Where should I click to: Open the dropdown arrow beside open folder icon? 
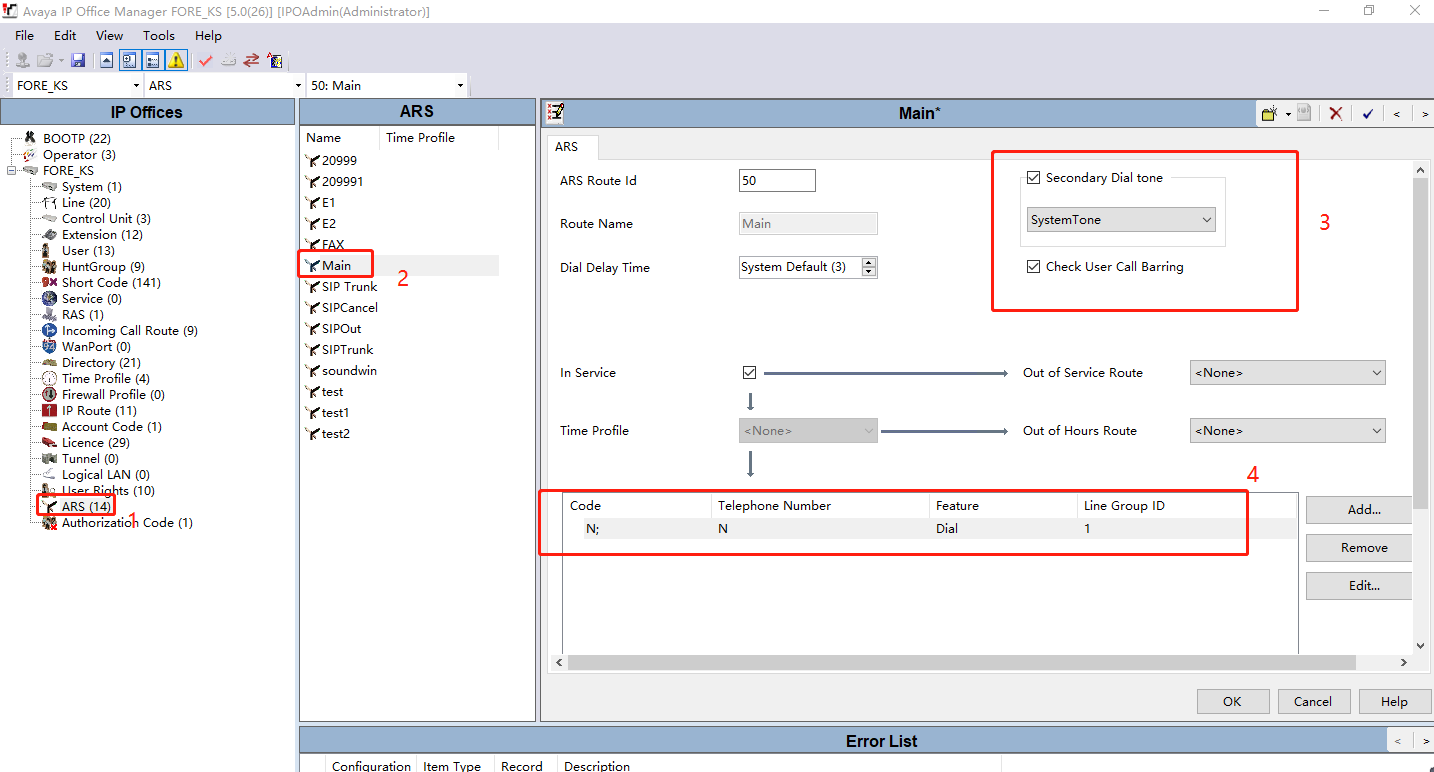pos(61,60)
